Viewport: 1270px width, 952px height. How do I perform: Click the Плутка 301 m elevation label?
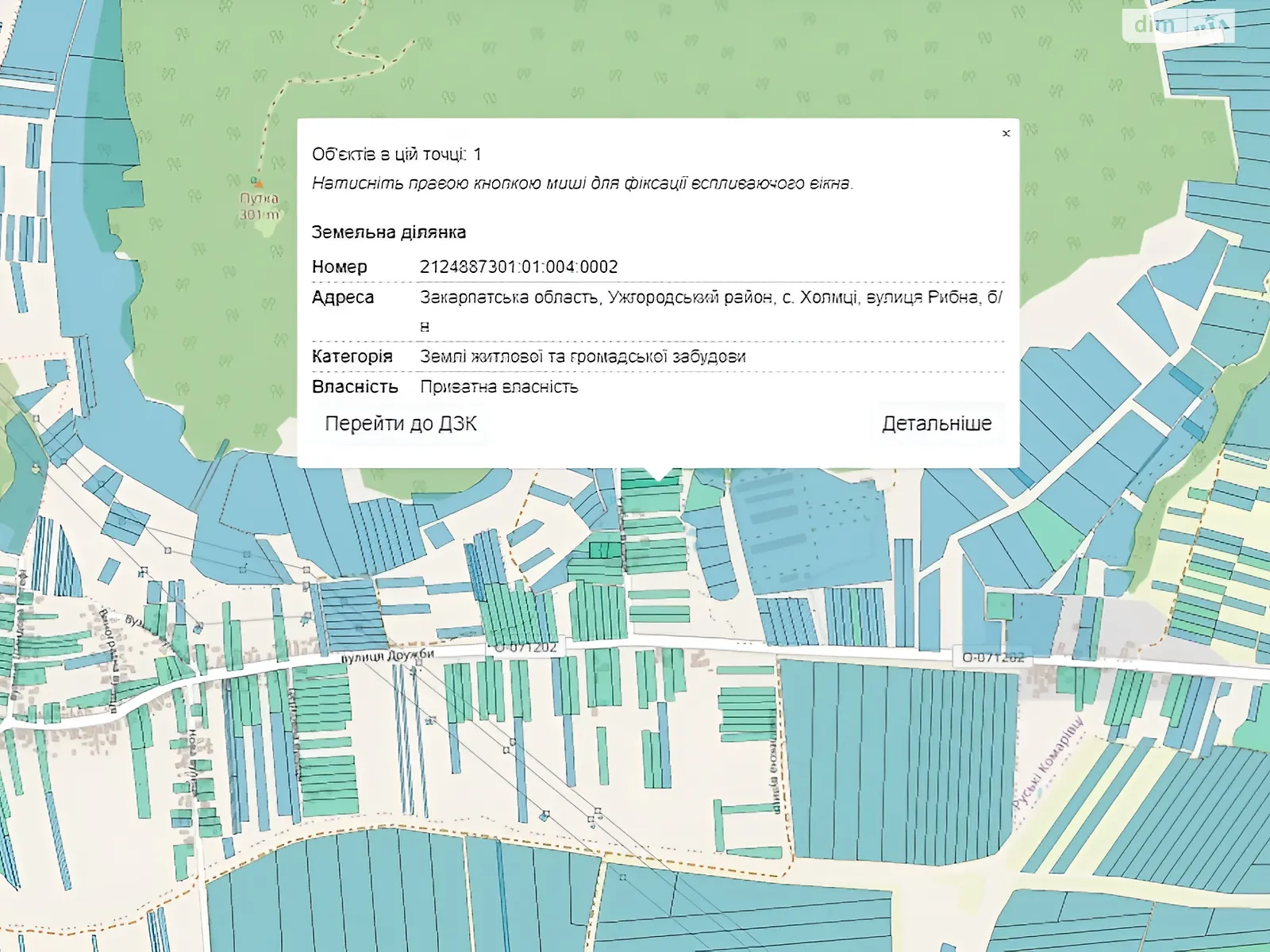pos(260,207)
